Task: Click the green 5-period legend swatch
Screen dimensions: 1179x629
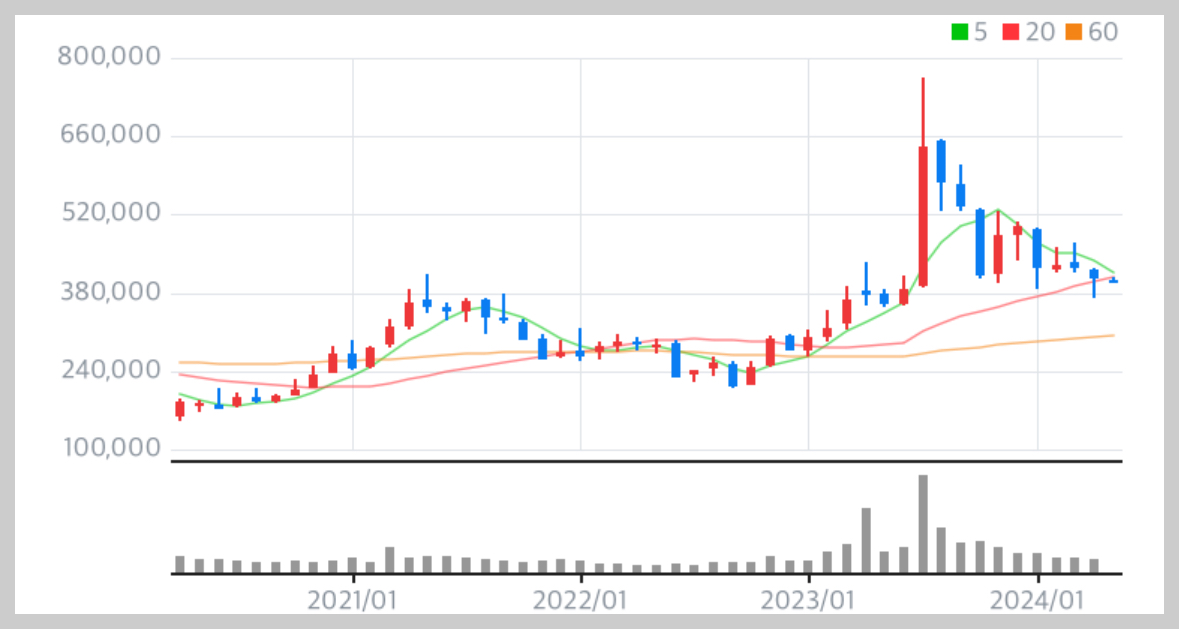Action: point(959,32)
